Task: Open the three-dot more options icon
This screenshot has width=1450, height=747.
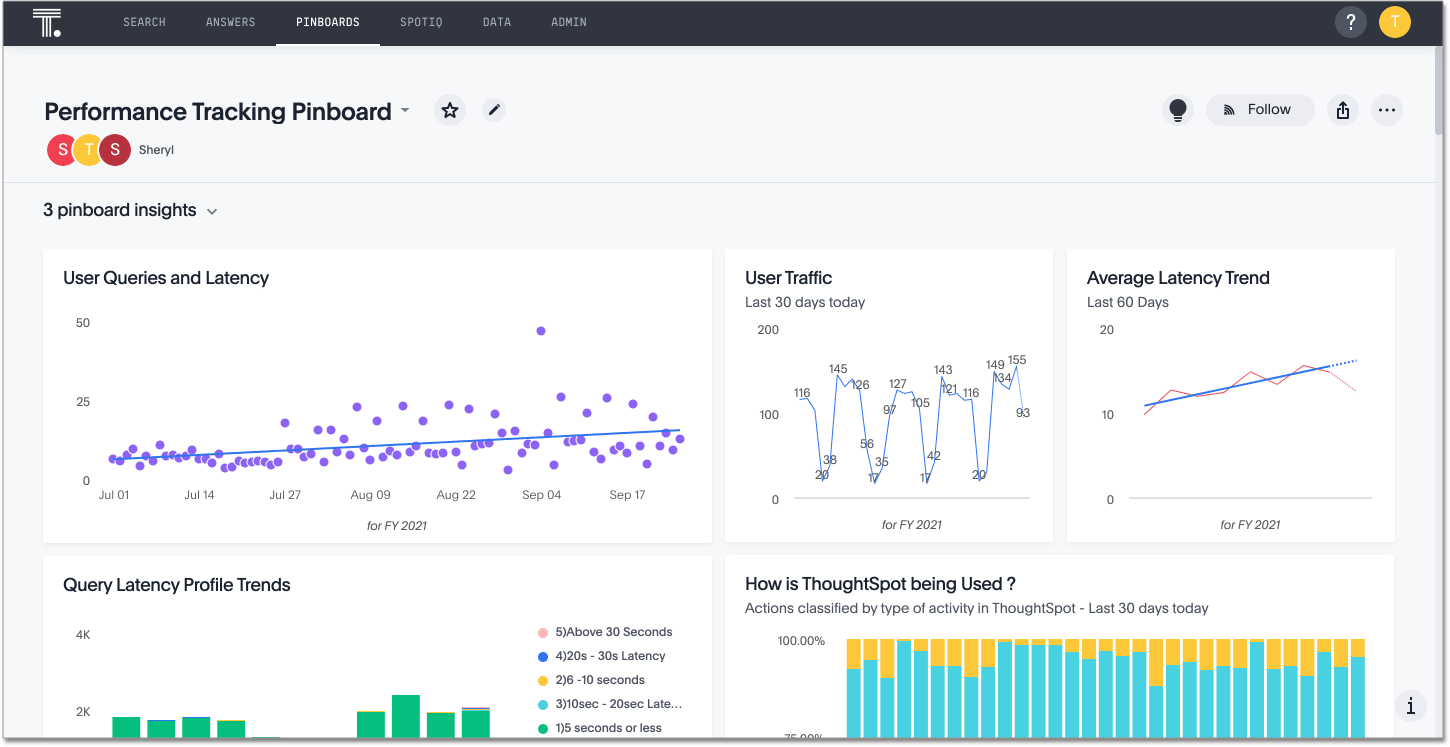Action: (1387, 110)
